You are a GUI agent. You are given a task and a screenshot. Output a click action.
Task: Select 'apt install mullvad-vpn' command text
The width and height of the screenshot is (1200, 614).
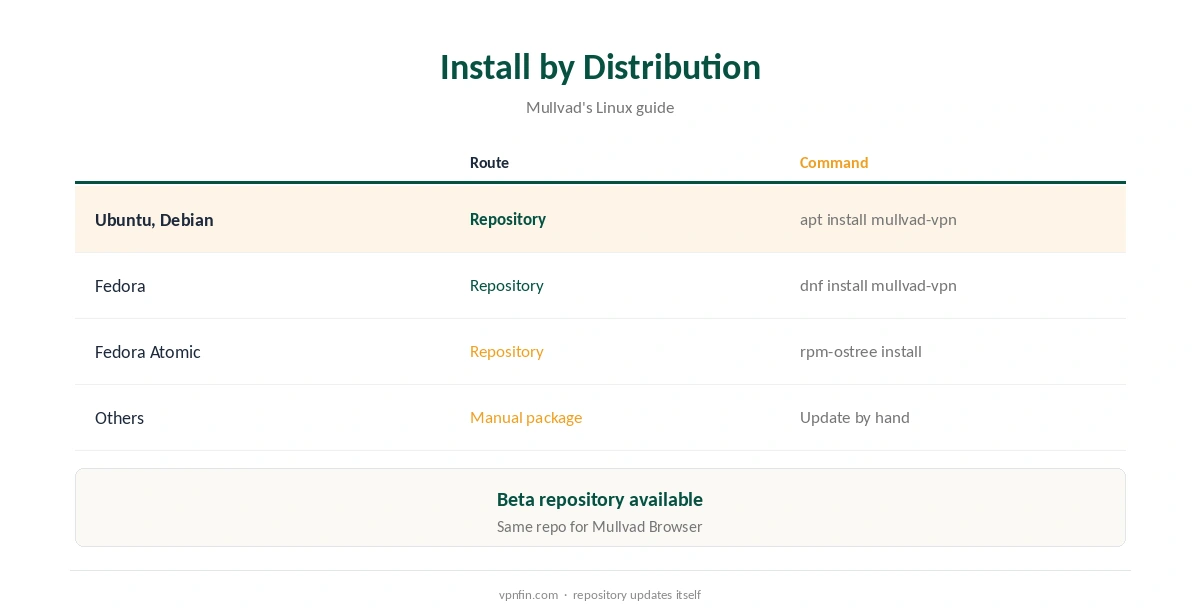[x=878, y=219]
